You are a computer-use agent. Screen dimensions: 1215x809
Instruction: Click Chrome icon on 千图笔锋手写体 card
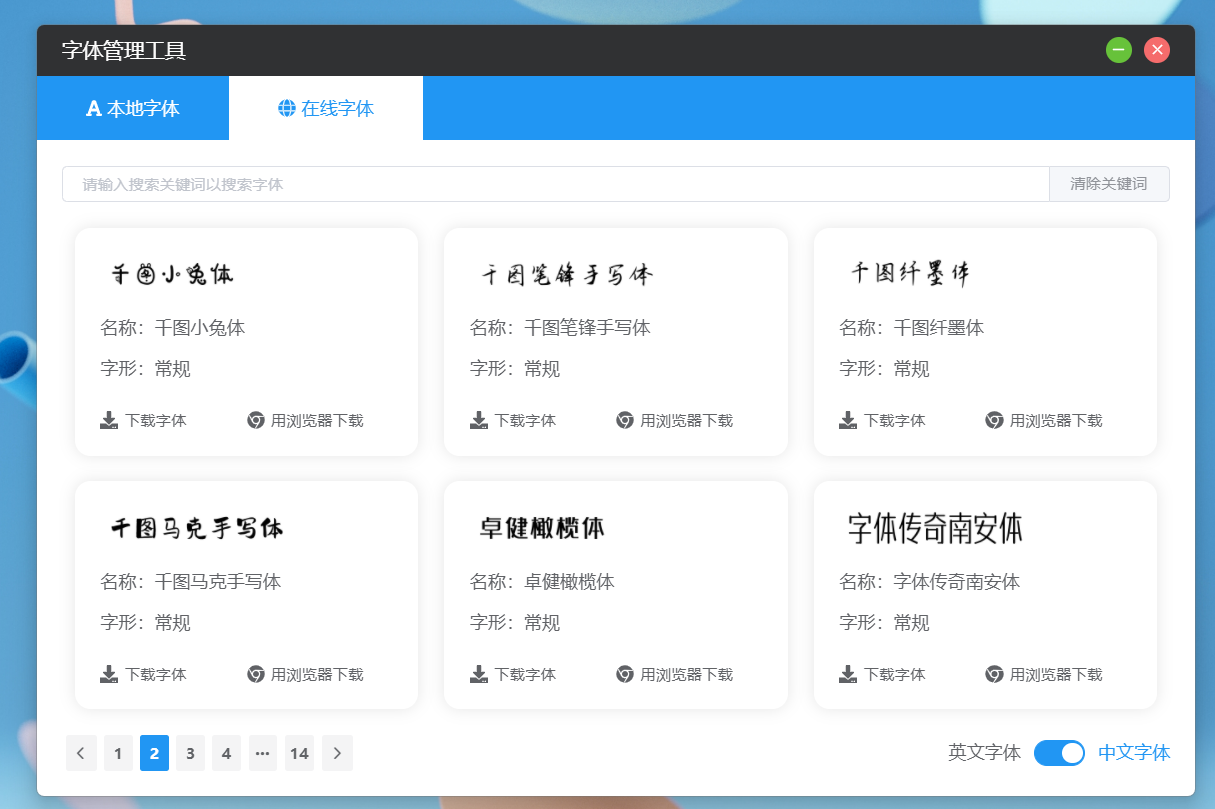[625, 420]
